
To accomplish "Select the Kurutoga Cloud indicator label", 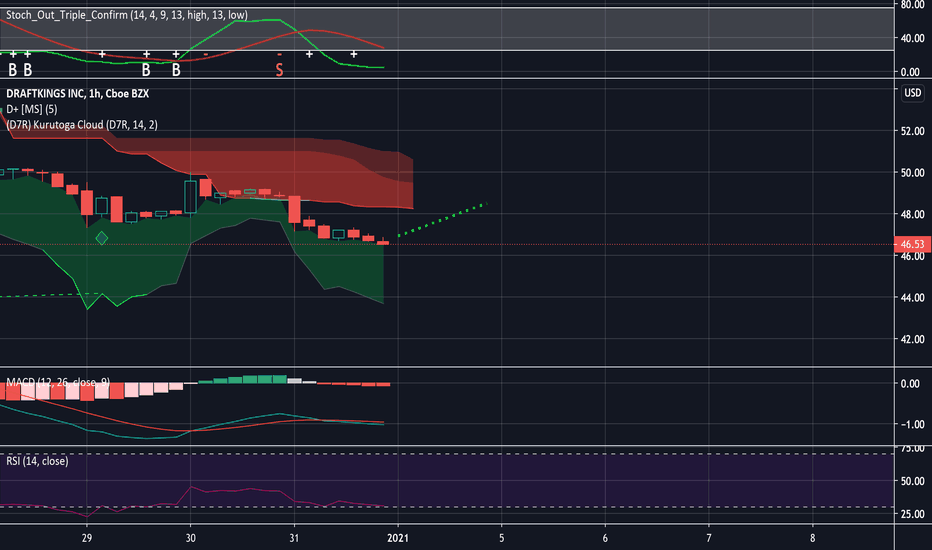I will 82,124.
